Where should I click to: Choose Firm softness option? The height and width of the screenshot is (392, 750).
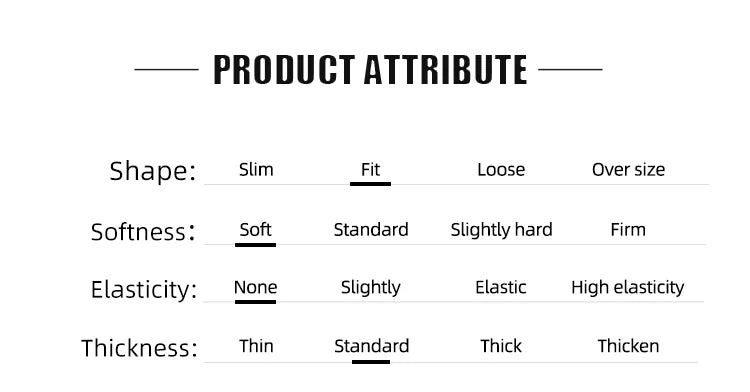click(x=628, y=230)
